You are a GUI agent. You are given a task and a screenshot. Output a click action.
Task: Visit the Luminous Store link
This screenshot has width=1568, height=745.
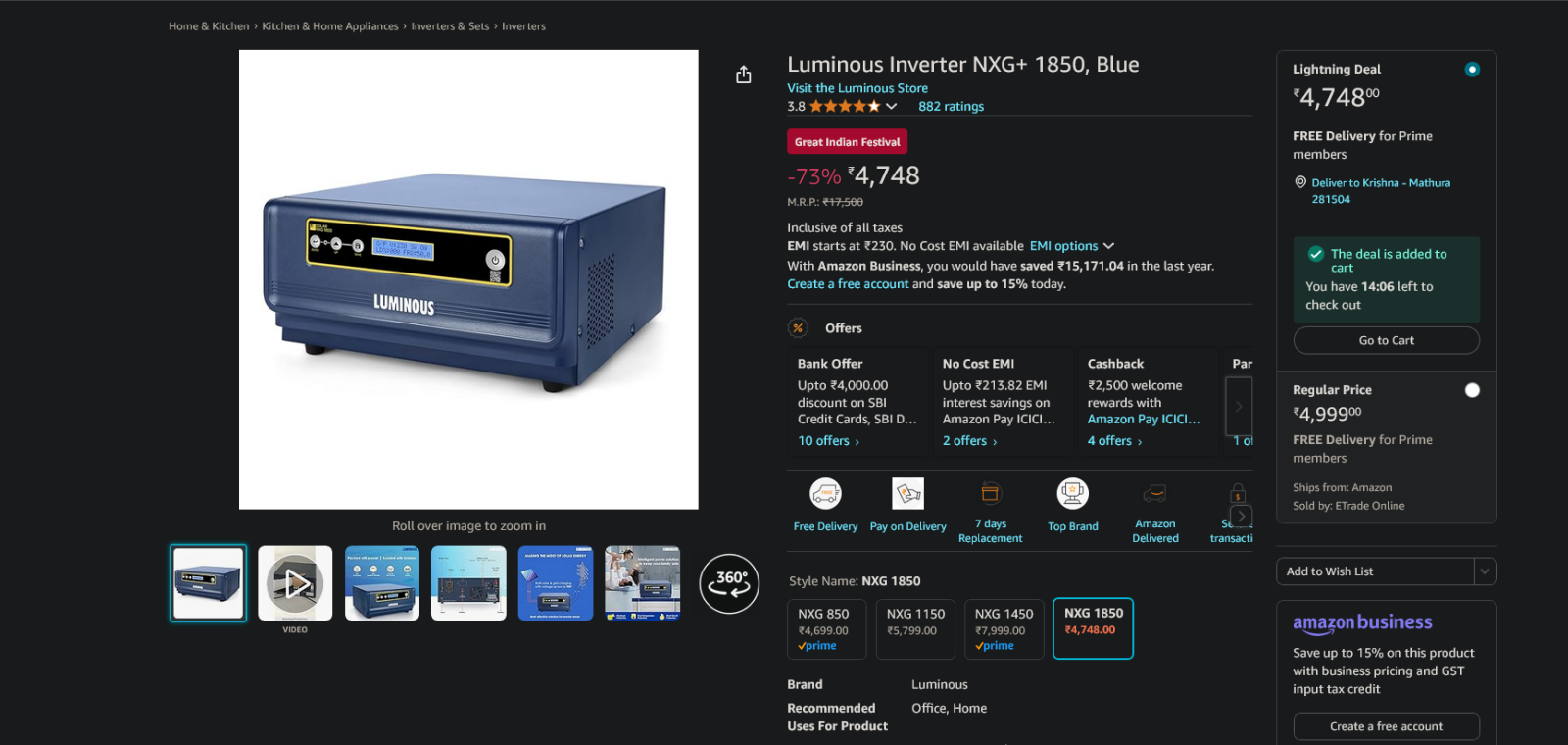click(857, 88)
